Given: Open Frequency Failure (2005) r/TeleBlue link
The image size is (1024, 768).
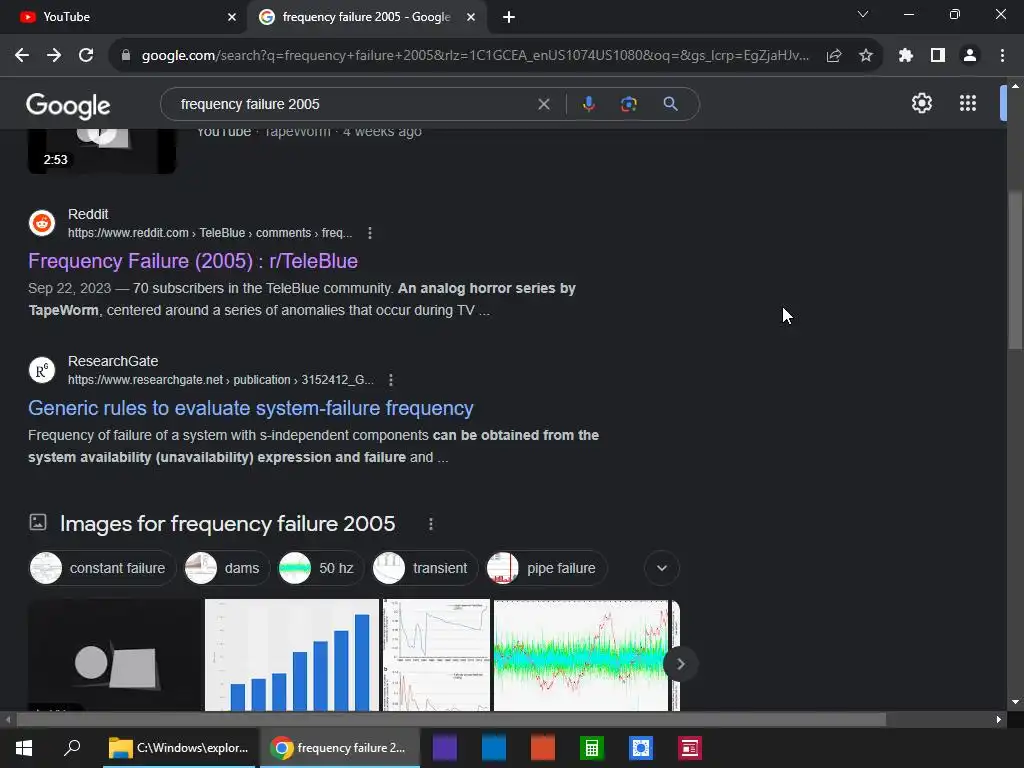Looking at the screenshot, I should 193,261.
